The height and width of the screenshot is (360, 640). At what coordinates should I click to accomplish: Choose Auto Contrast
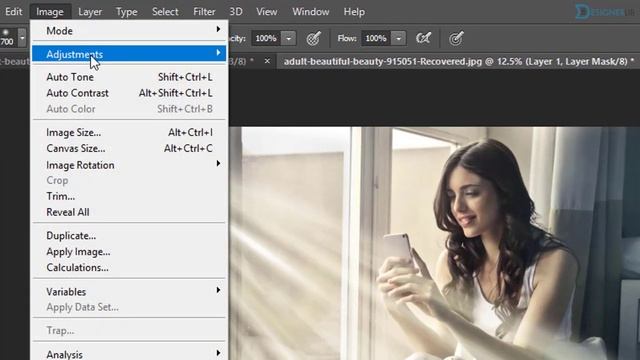click(x=129, y=93)
